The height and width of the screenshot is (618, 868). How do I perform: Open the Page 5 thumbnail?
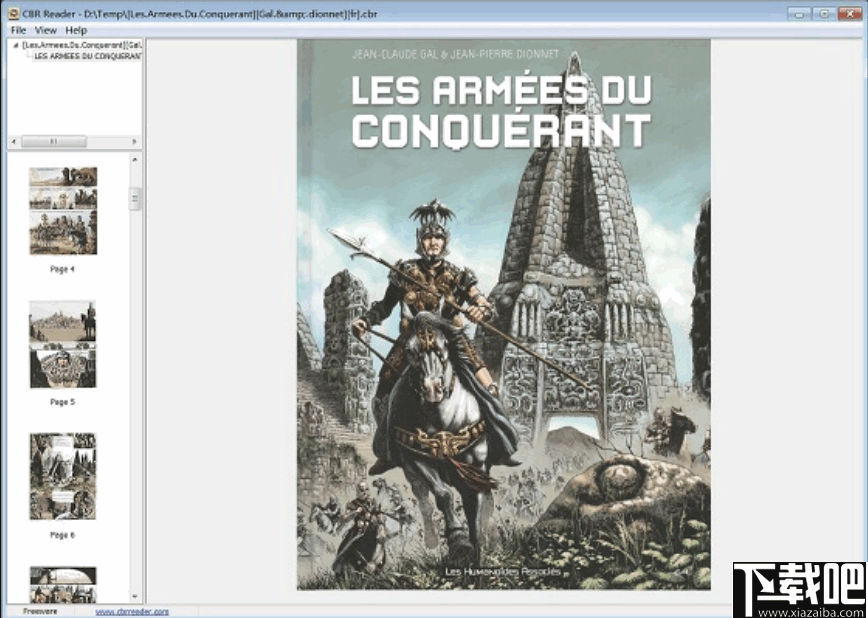[63, 344]
